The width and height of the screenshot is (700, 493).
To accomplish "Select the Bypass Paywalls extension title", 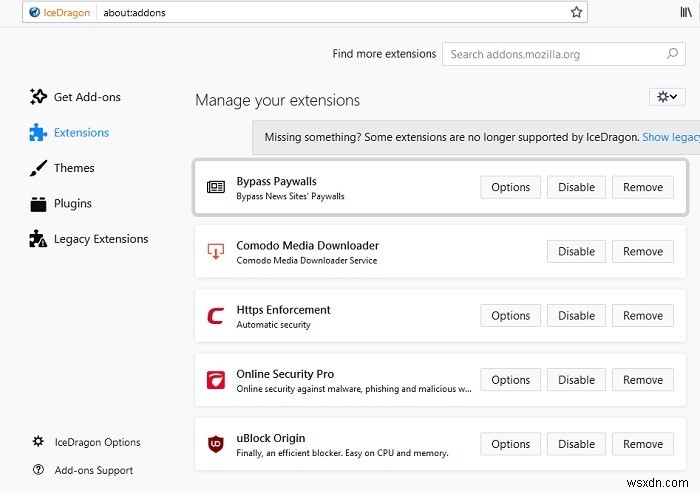I will point(276,181).
